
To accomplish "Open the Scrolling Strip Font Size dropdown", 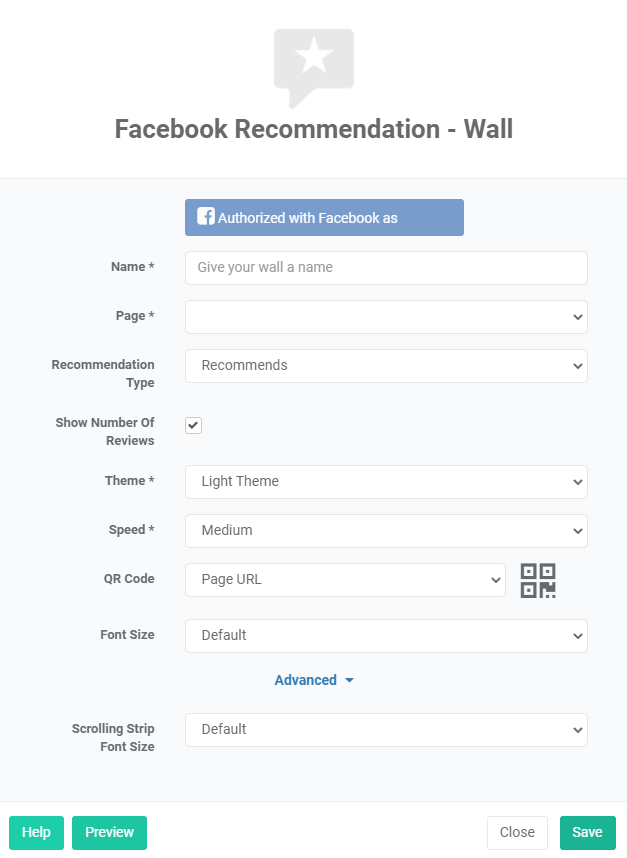I will pos(386,730).
